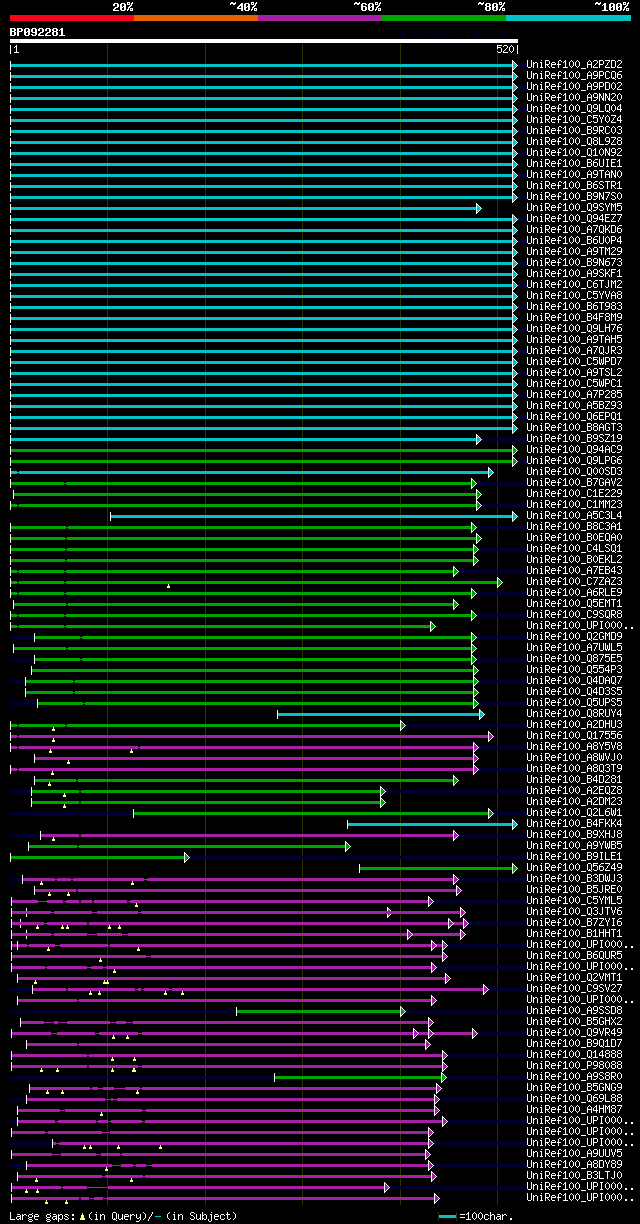Click the alignment bar for UniRef100_Q9SYM5
Screen dimensions: 640x1224
click(x=246, y=208)
